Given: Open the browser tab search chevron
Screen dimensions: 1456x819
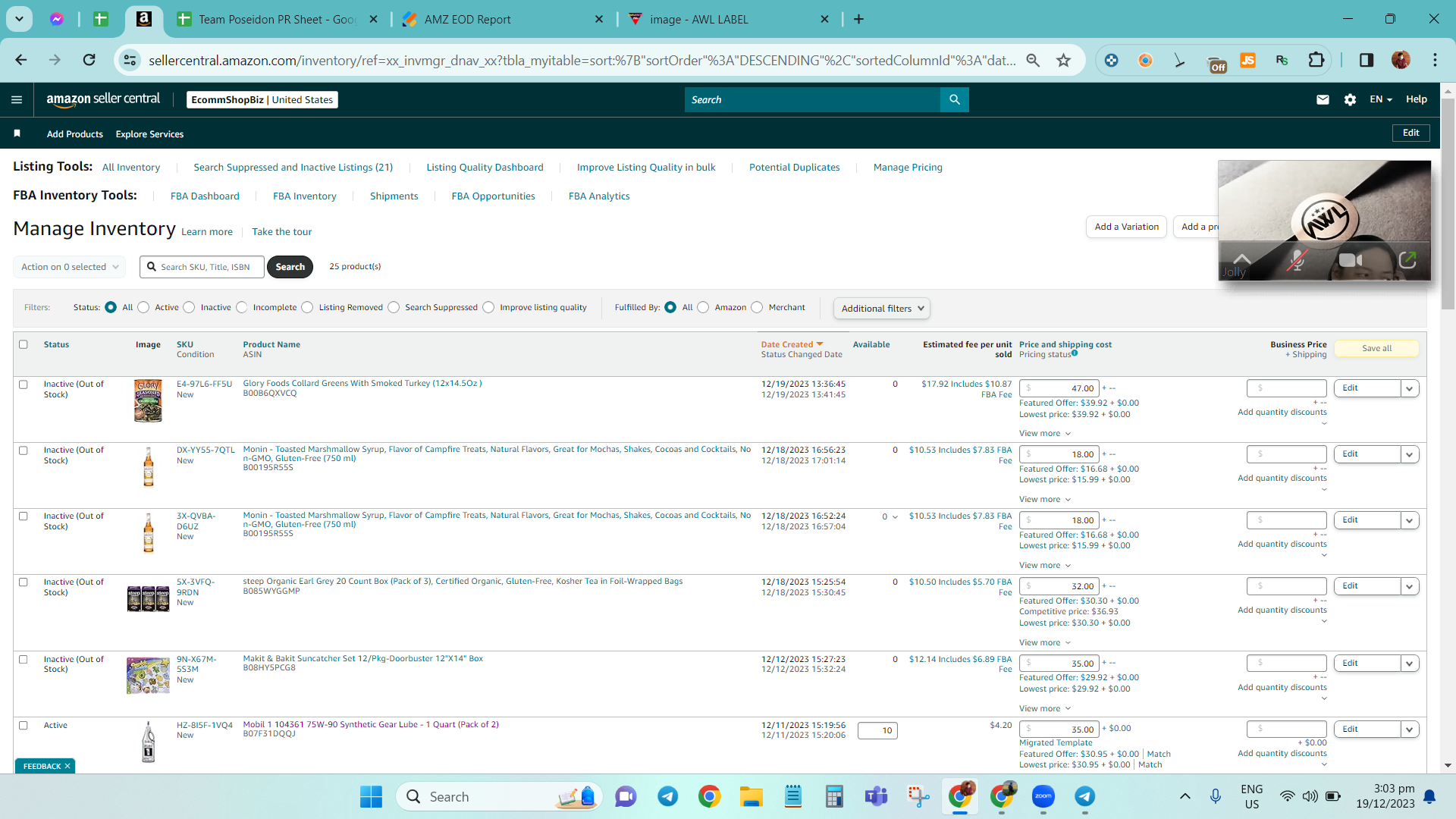Looking at the screenshot, I should (19, 19).
